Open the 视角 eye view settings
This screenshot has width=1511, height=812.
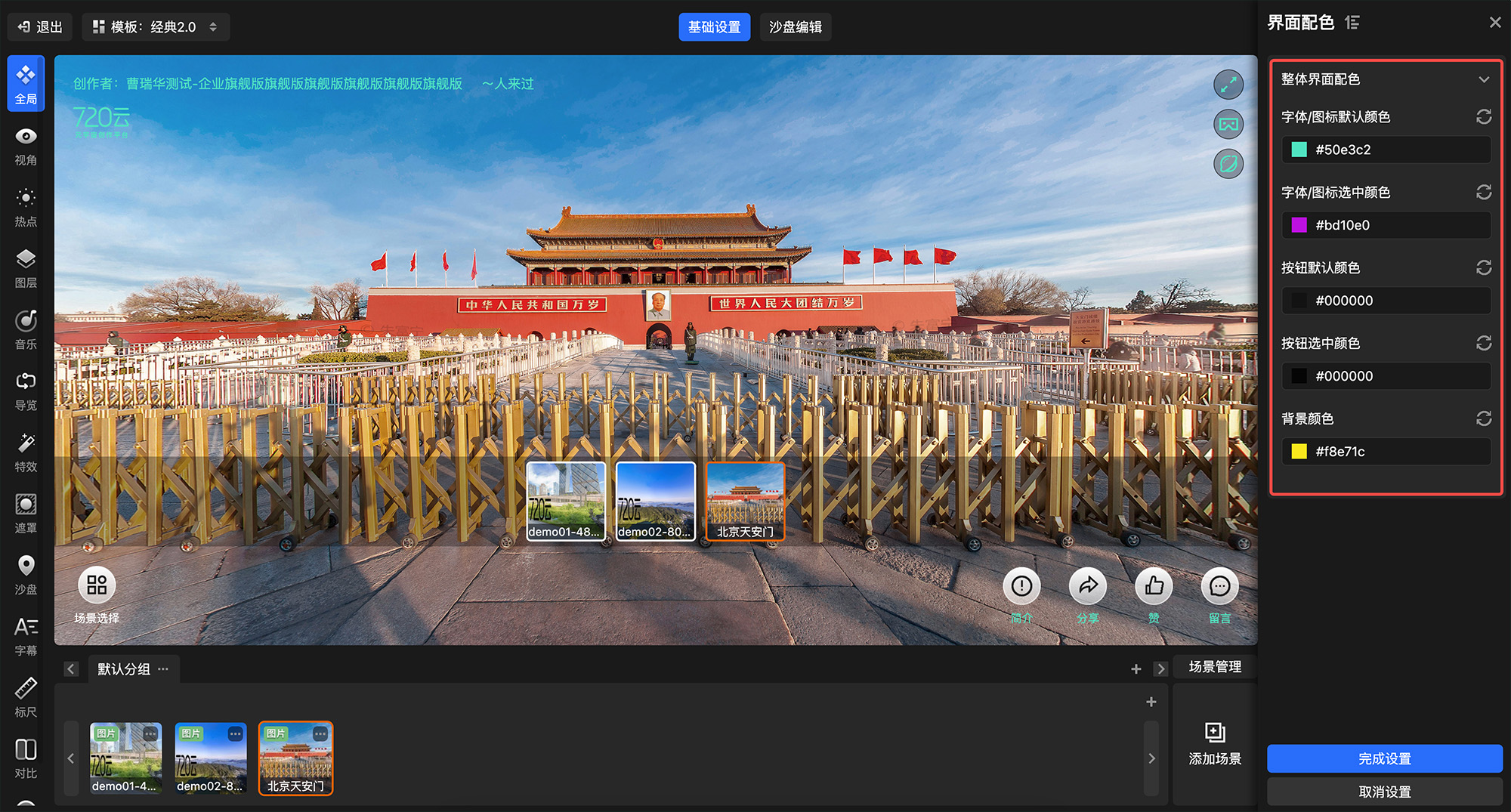pos(26,145)
